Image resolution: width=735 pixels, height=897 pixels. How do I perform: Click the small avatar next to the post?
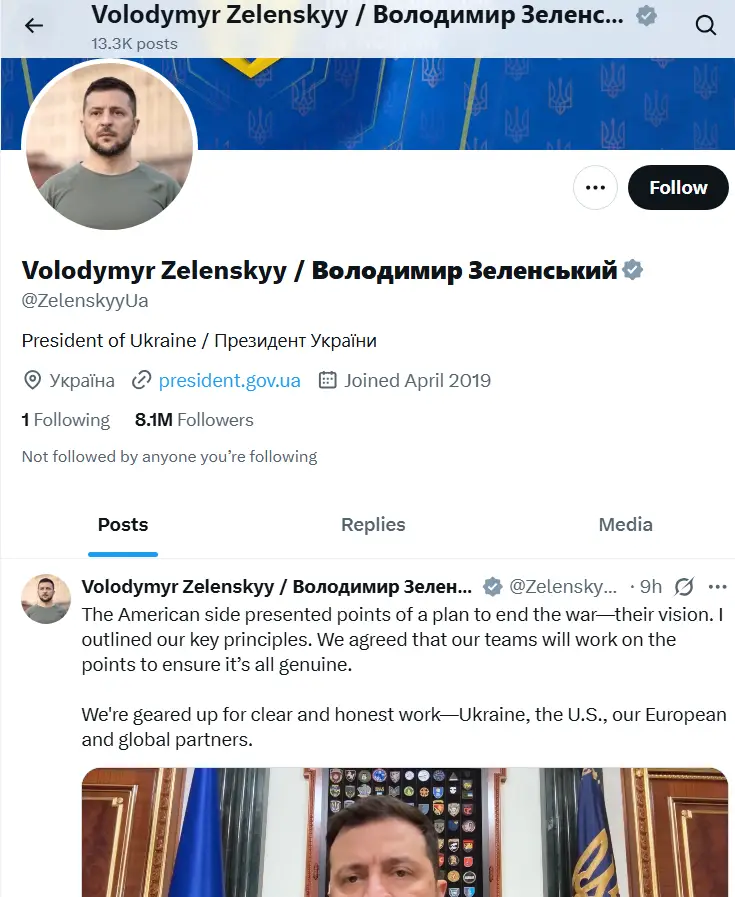click(46, 599)
